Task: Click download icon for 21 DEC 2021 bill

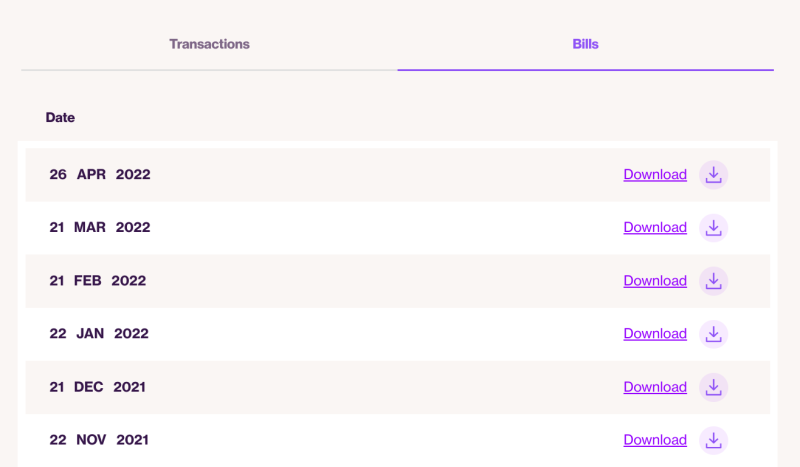Action: coord(713,387)
